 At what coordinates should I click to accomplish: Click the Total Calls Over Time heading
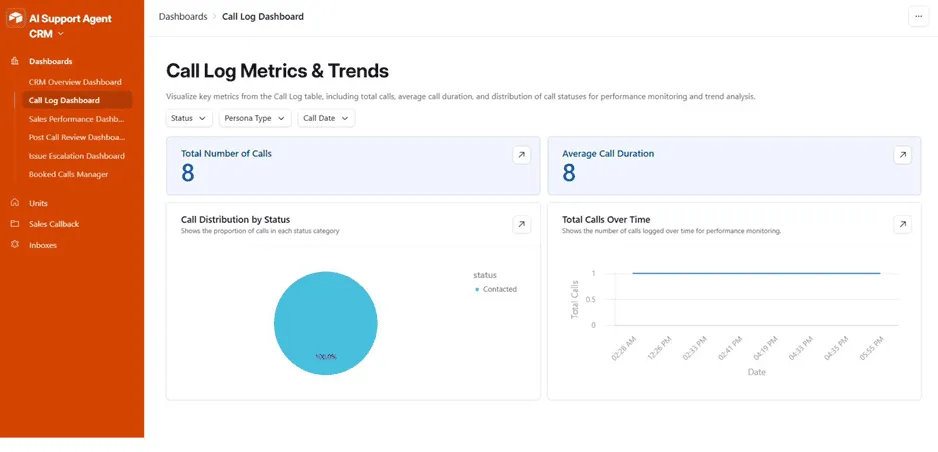(606, 219)
